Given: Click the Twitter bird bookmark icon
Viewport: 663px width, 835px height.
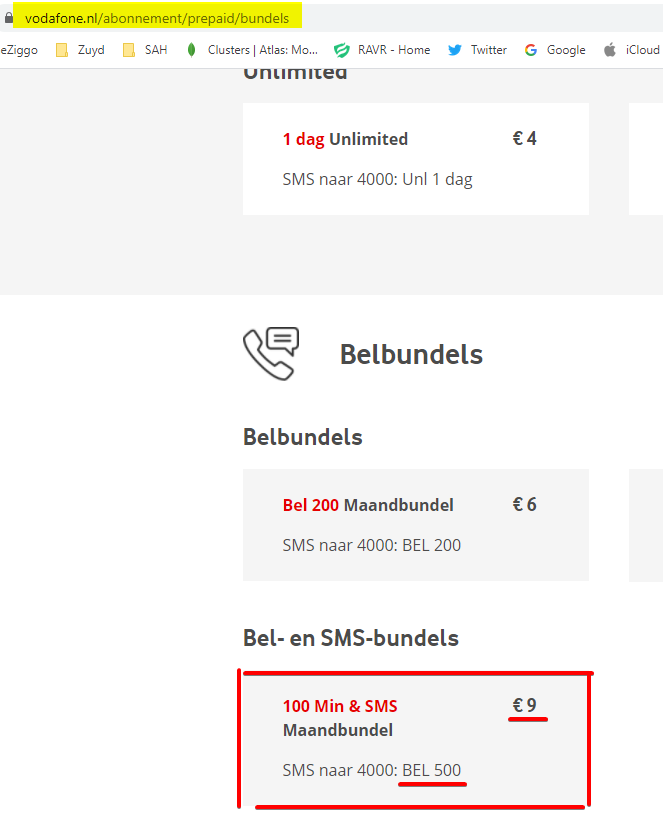Looking at the screenshot, I should 455,50.
